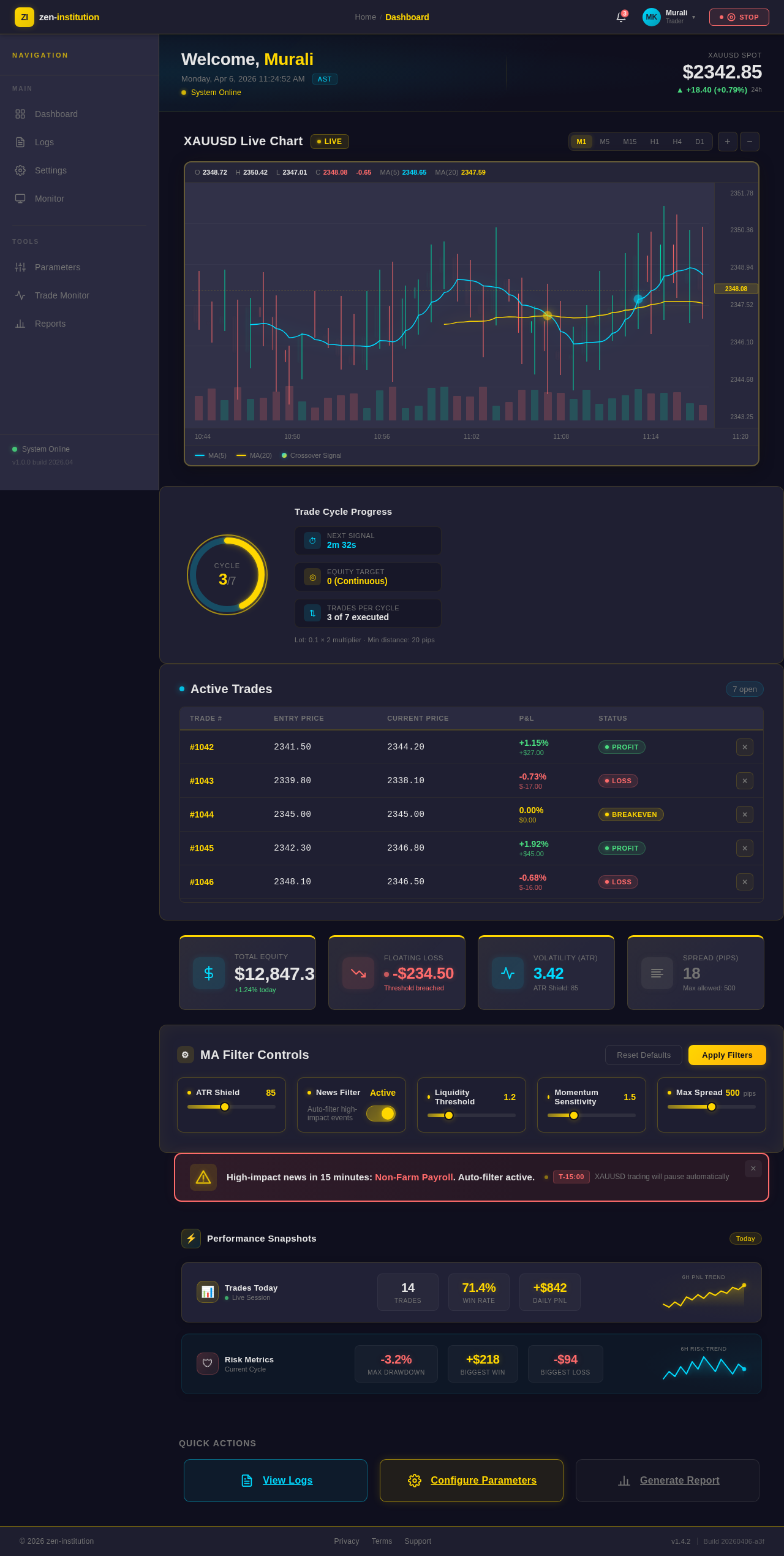The height and width of the screenshot is (1556, 784).
Task: Zoom in the chart with plus
Action: 728,142
